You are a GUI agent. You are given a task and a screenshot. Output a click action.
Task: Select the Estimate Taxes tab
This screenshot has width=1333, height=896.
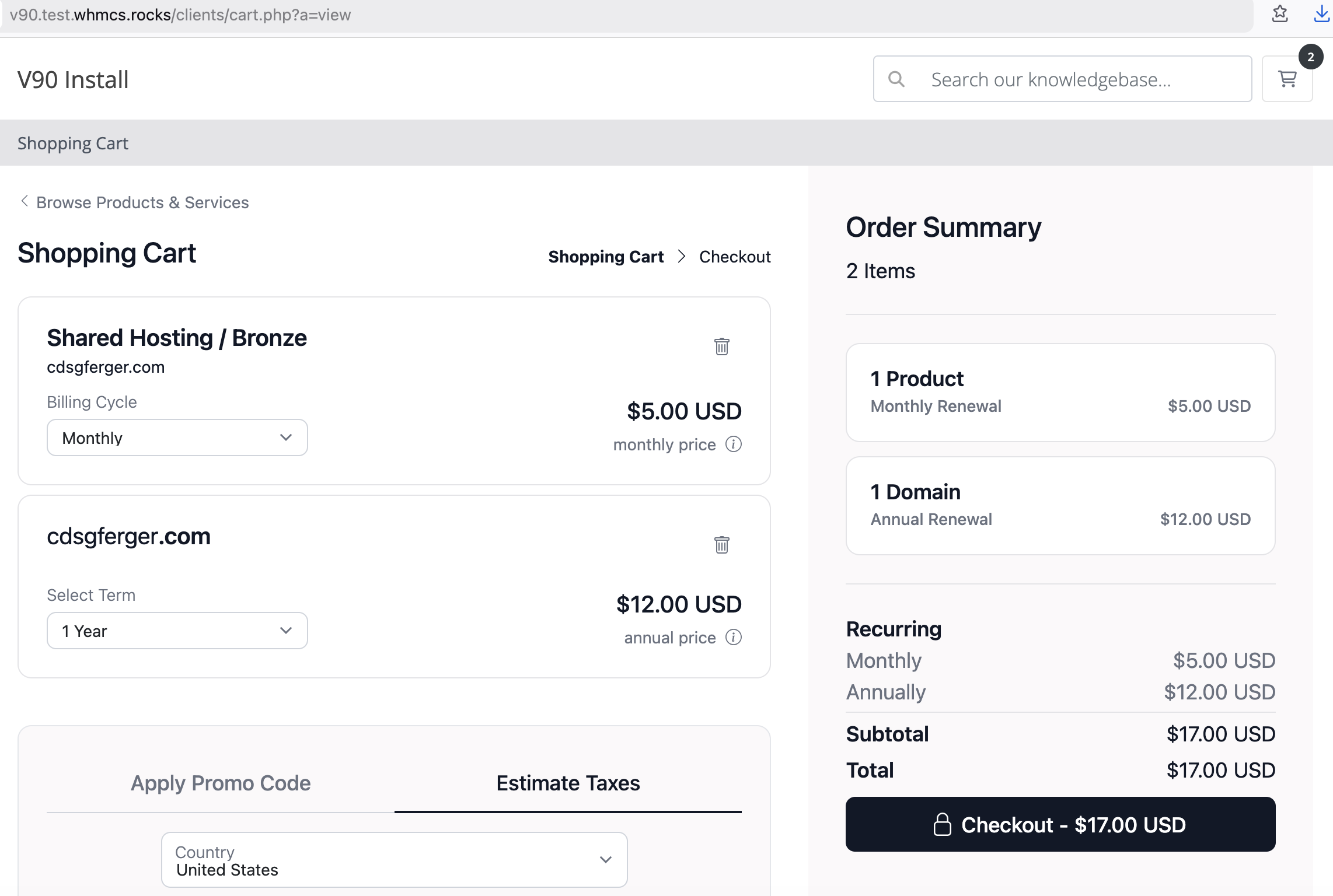point(568,783)
